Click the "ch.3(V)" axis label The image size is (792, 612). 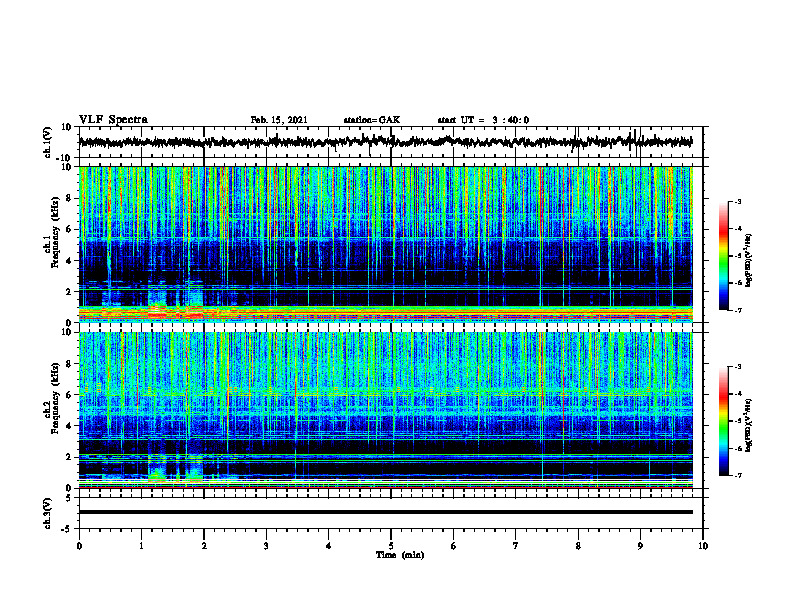[x=48, y=514]
